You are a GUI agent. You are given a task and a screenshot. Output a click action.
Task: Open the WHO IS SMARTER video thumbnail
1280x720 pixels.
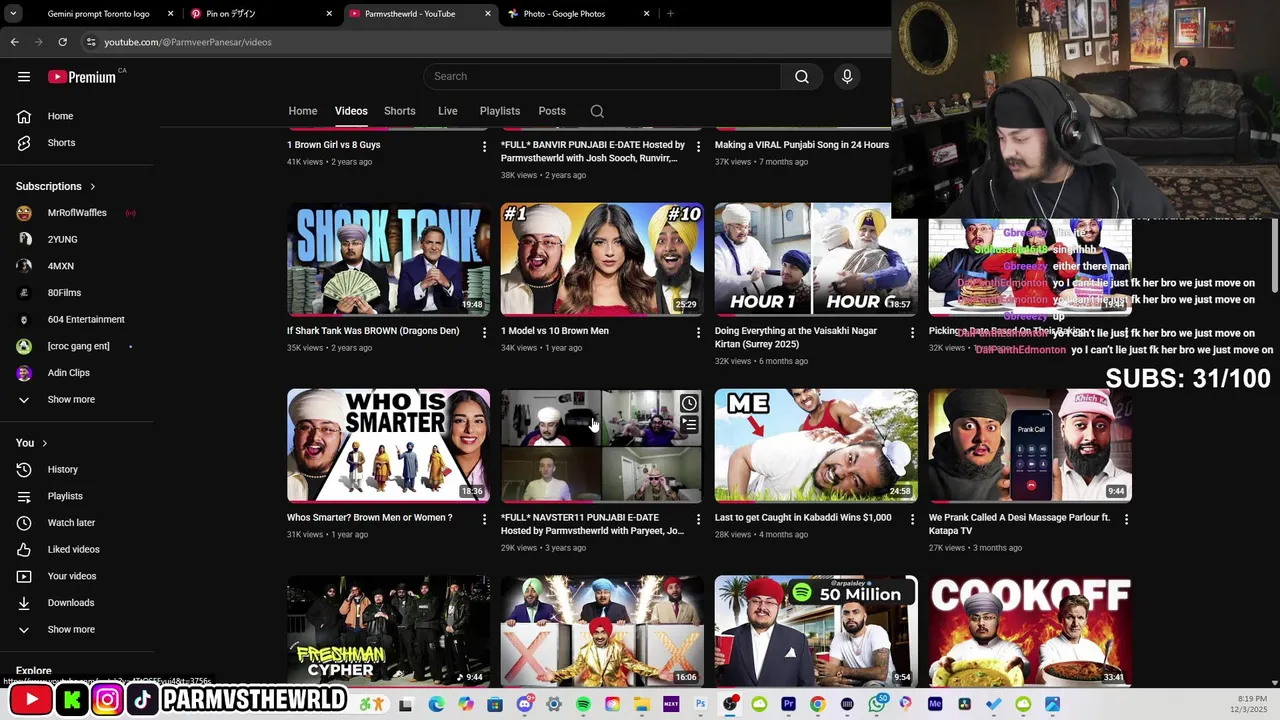click(x=388, y=445)
